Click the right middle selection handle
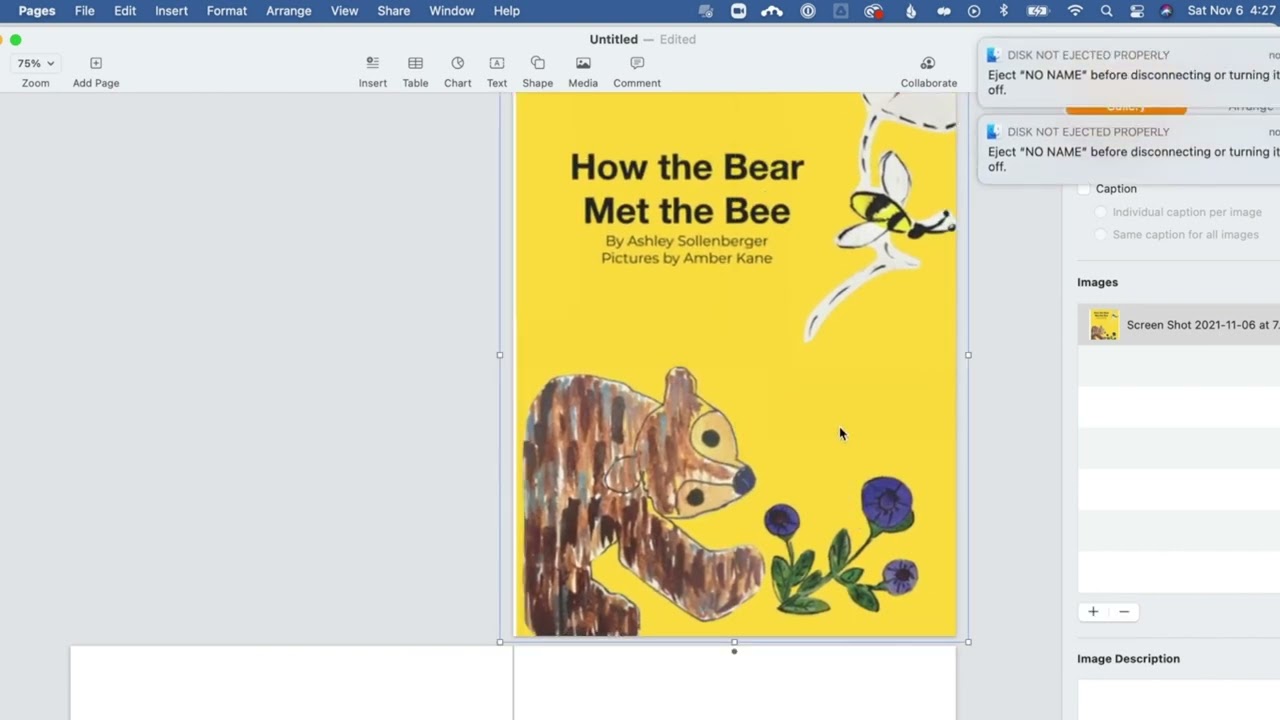This screenshot has height=720, width=1280. [968, 355]
